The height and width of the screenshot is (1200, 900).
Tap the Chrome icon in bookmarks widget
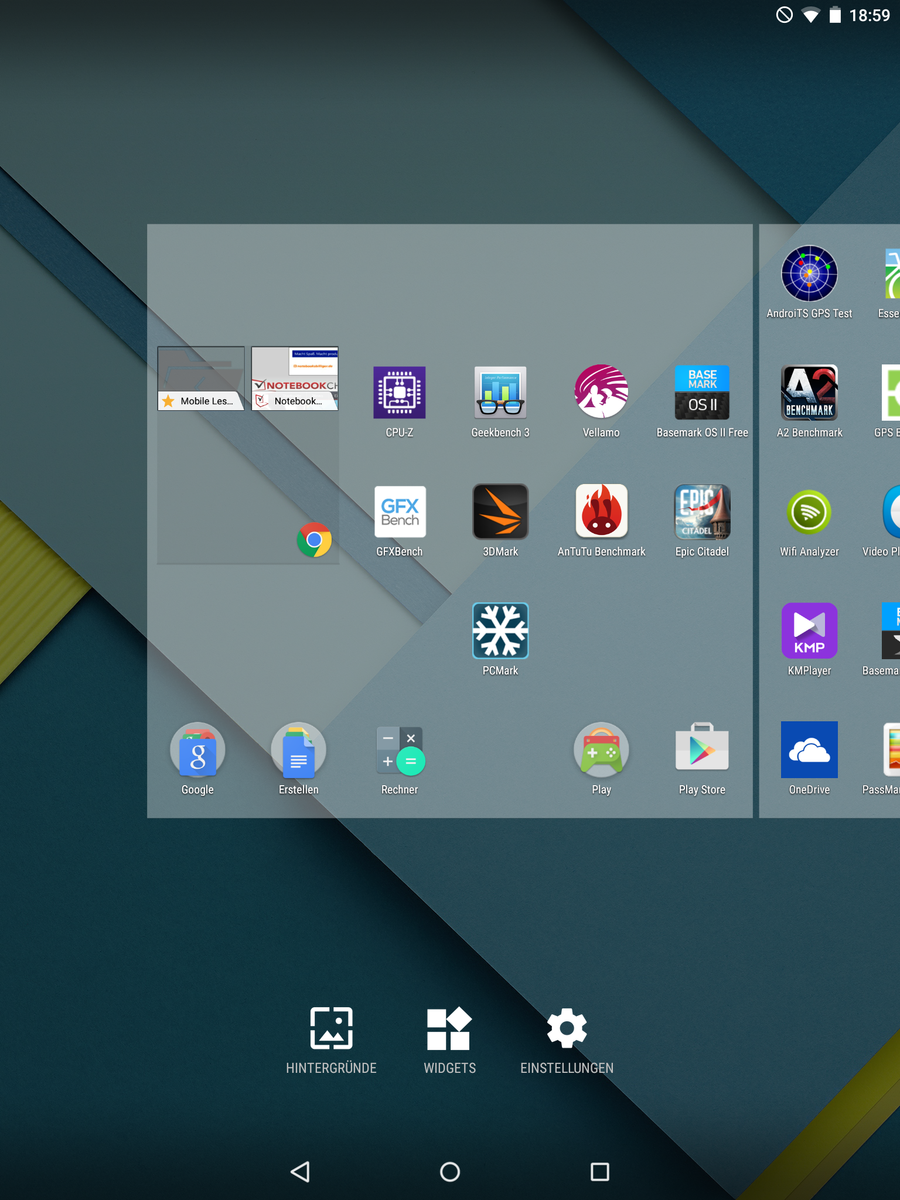click(x=314, y=540)
